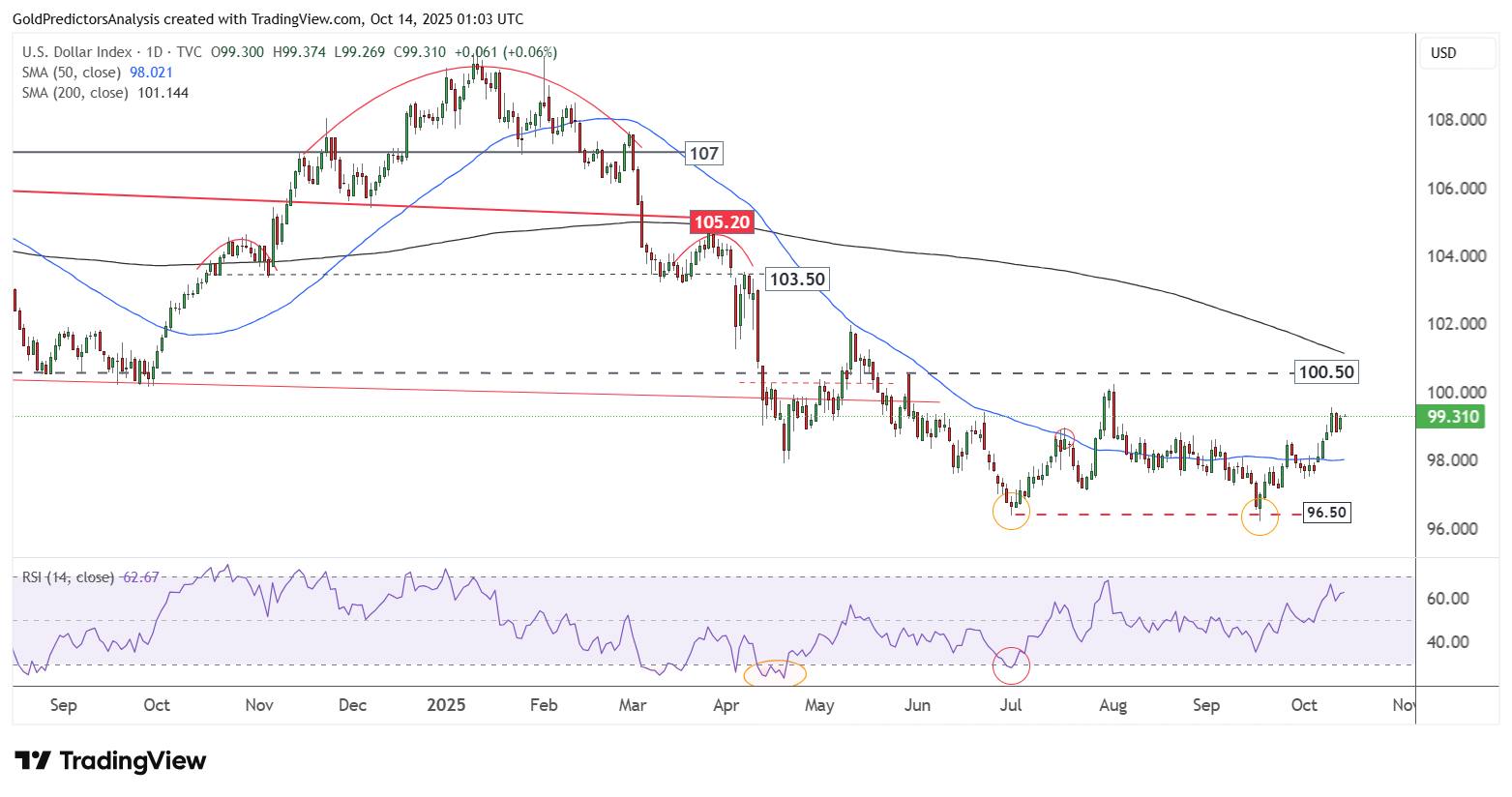The image size is (1512, 797).
Task: Click the orange ellipse on RSI in April
Action: tap(774, 672)
